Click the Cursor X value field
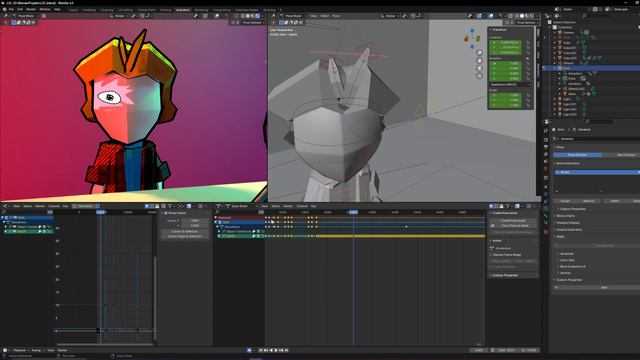 (195, 220)
